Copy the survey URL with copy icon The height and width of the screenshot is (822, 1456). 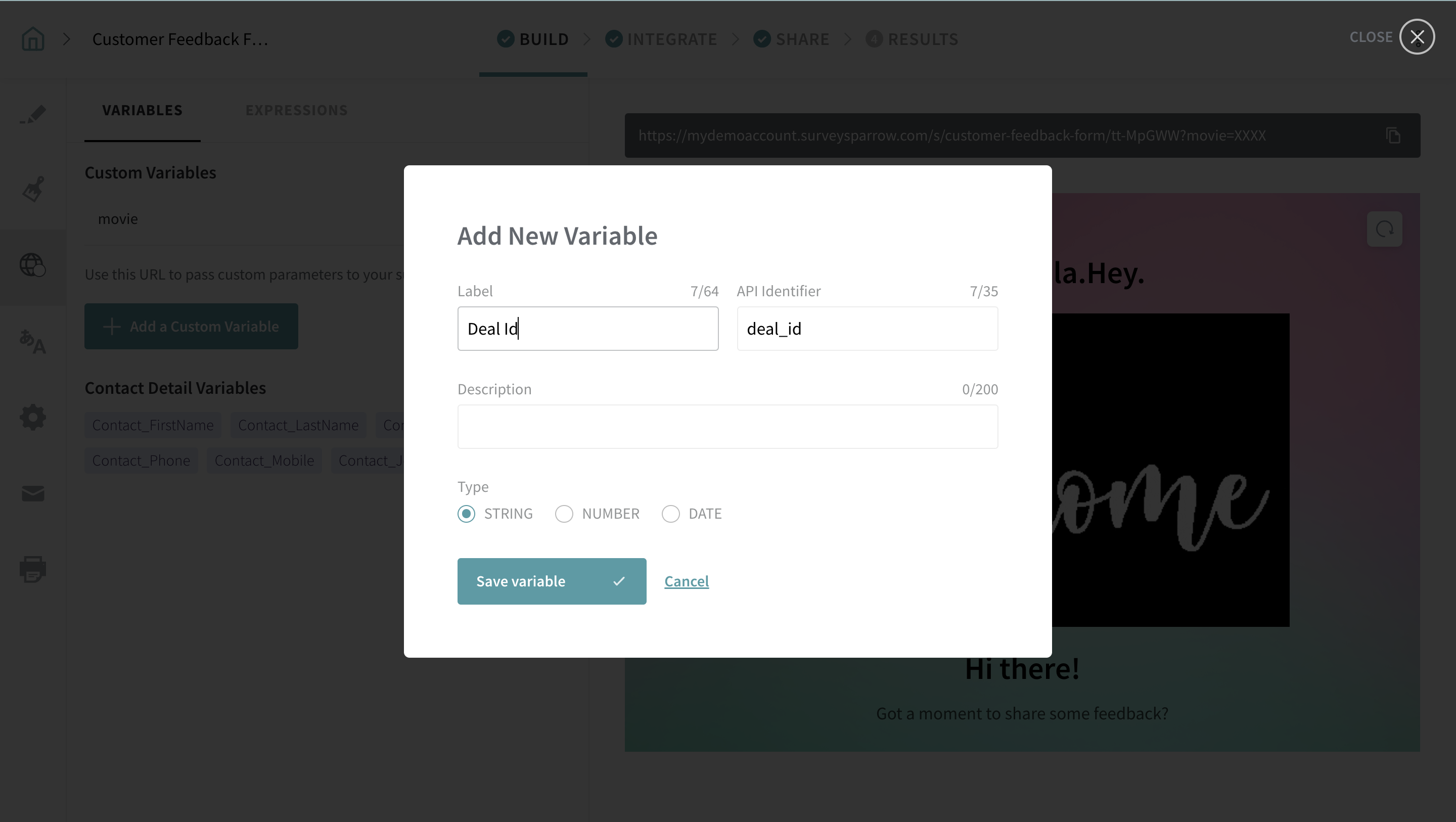point(1393,135)
